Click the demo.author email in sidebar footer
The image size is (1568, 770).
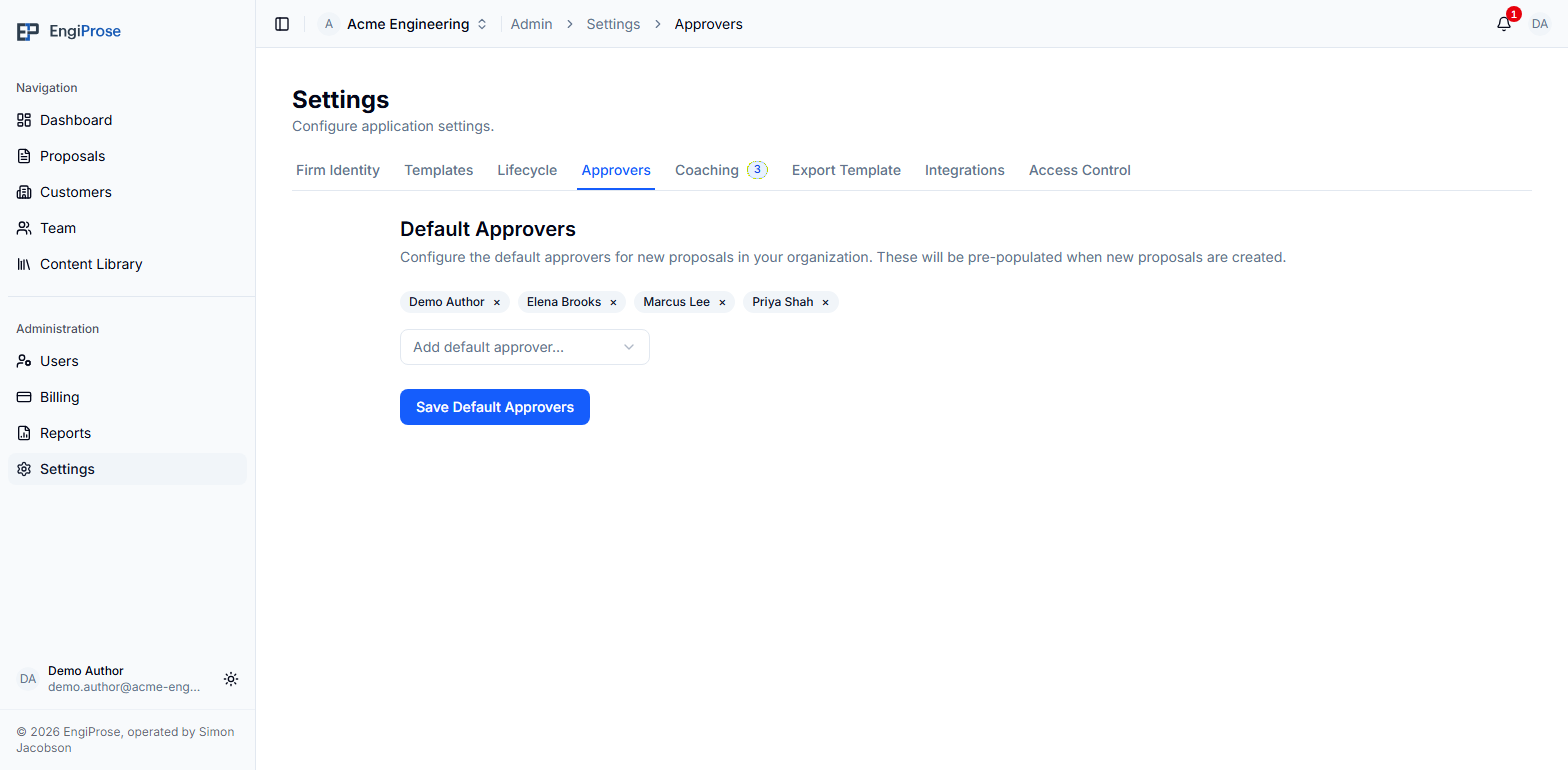(124, 687)
